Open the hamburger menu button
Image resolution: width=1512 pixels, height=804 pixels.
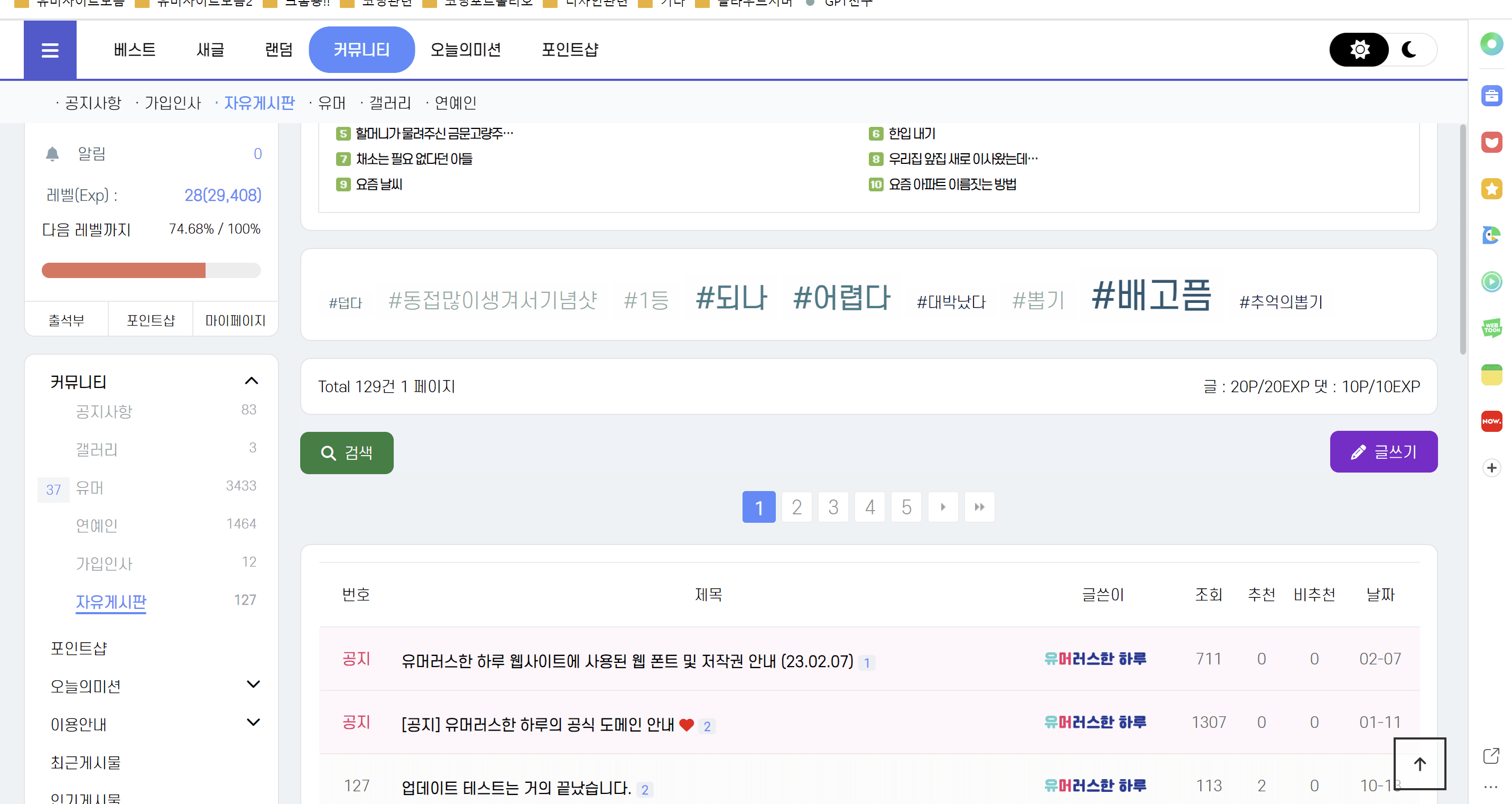click(50, 50)
